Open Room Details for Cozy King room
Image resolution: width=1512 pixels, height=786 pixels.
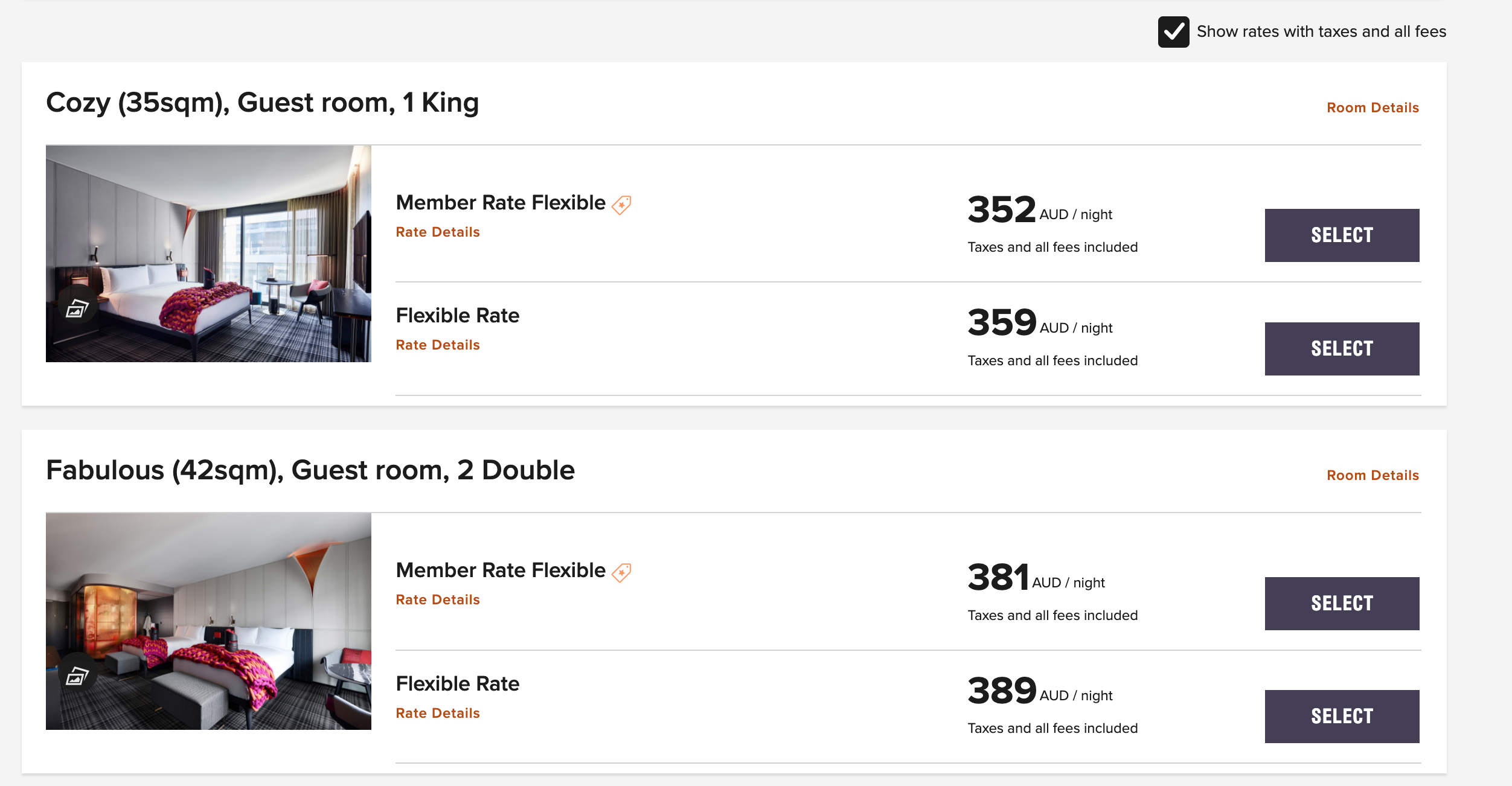click(x=1373, y=108)
